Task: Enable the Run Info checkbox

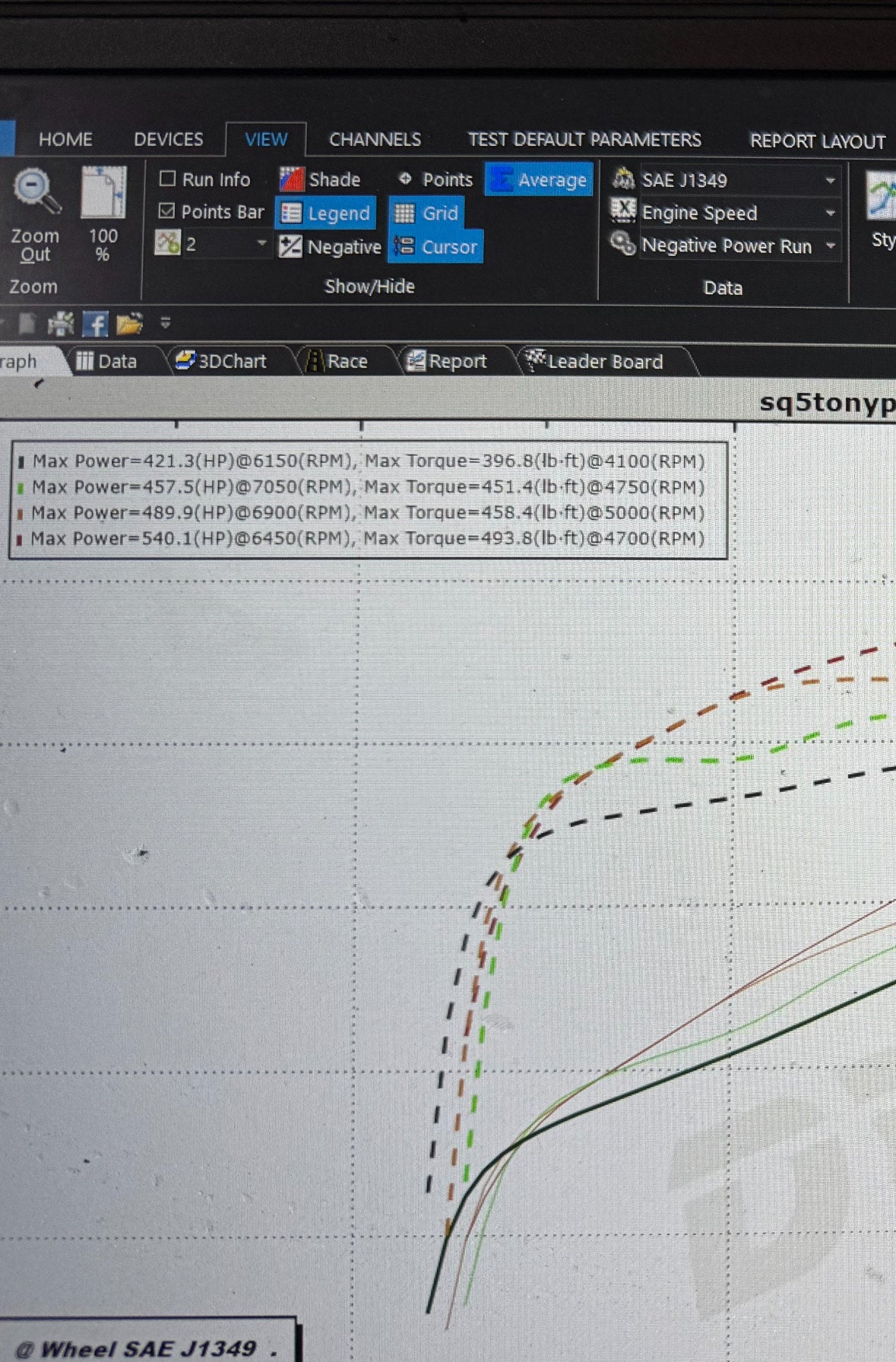Action: click(167, 179)
